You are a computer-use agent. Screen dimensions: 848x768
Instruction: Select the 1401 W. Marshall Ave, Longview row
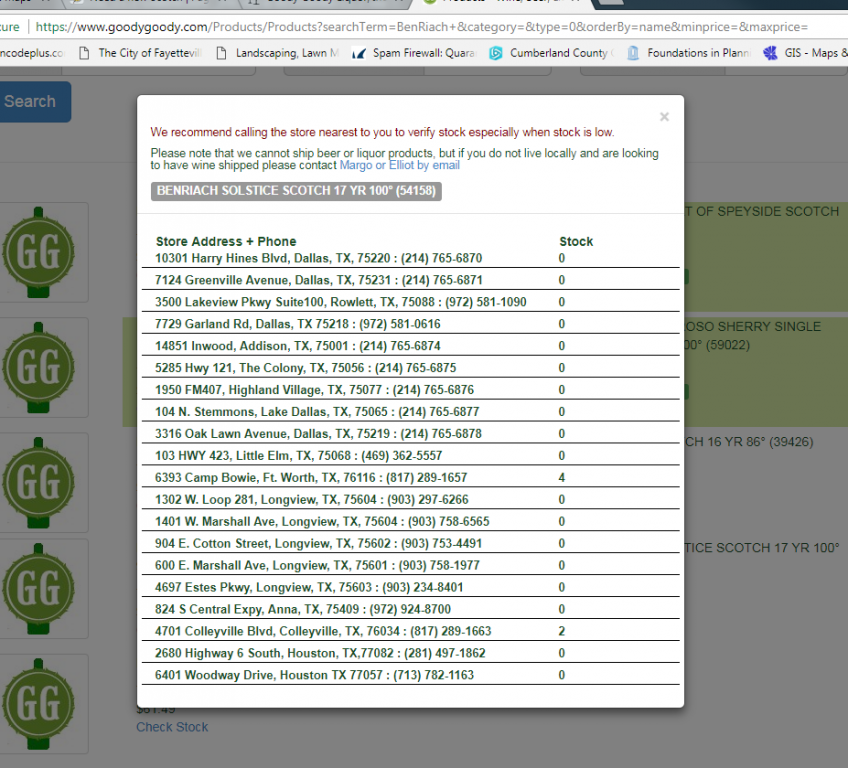[x=410, y=521]
